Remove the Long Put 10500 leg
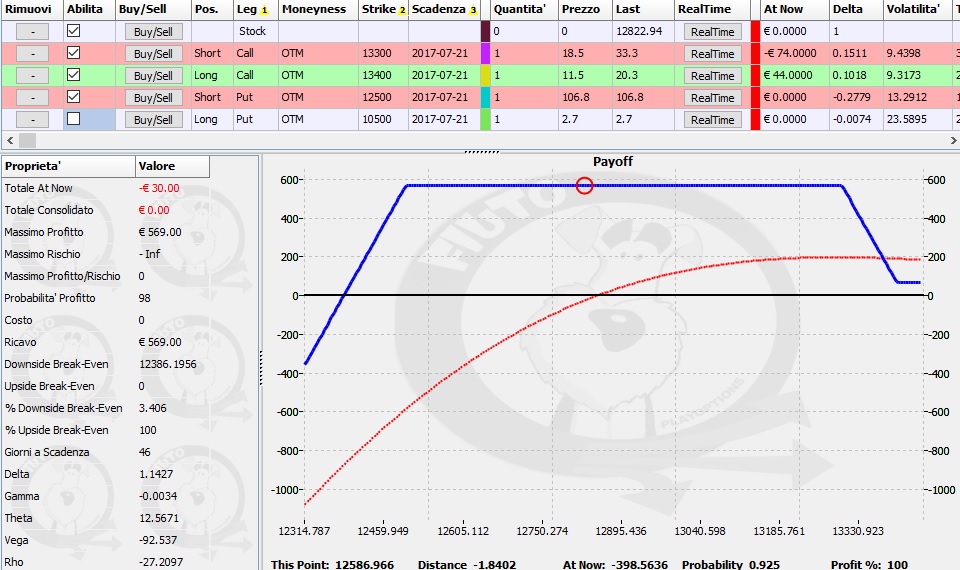The height and width of the screenshot is (570, 960). click(32, 120)
